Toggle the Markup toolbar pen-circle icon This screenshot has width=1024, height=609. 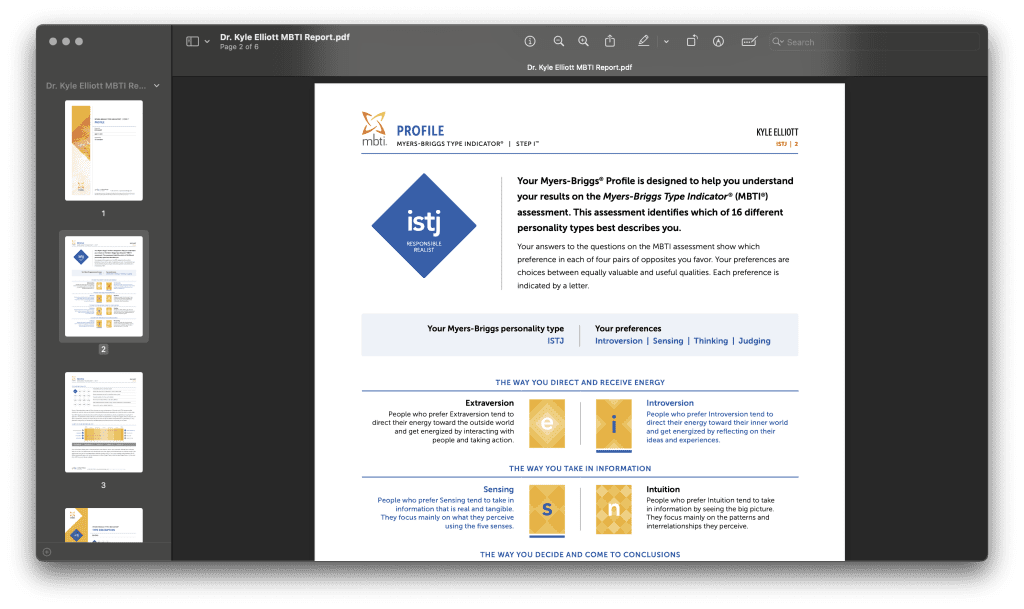coord(718,41)
